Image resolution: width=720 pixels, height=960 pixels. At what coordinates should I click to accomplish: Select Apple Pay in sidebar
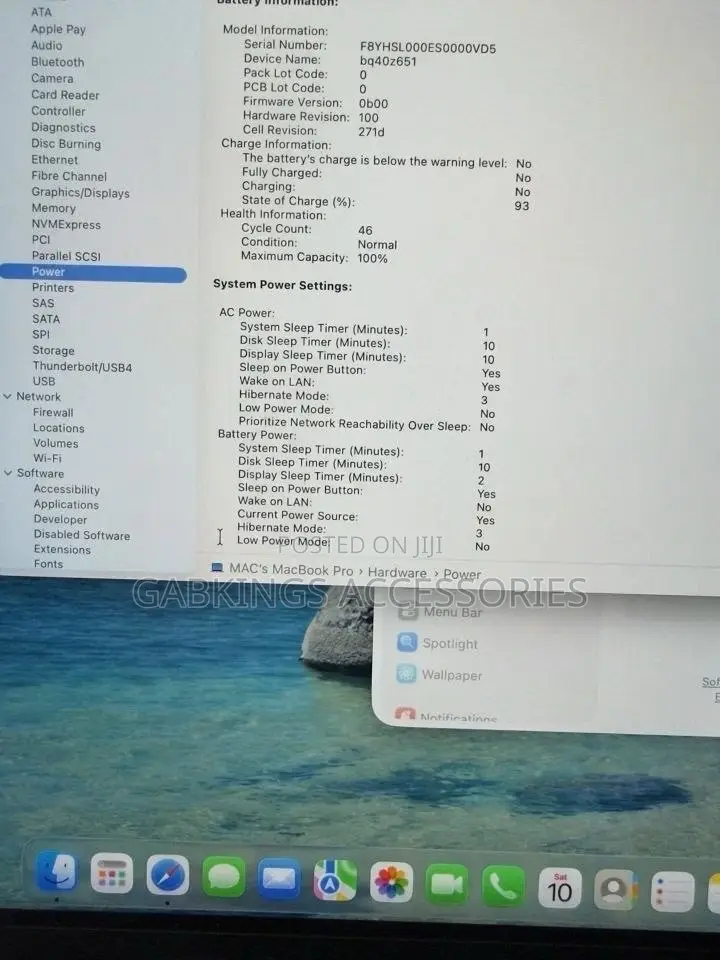(x=58, y=29)
